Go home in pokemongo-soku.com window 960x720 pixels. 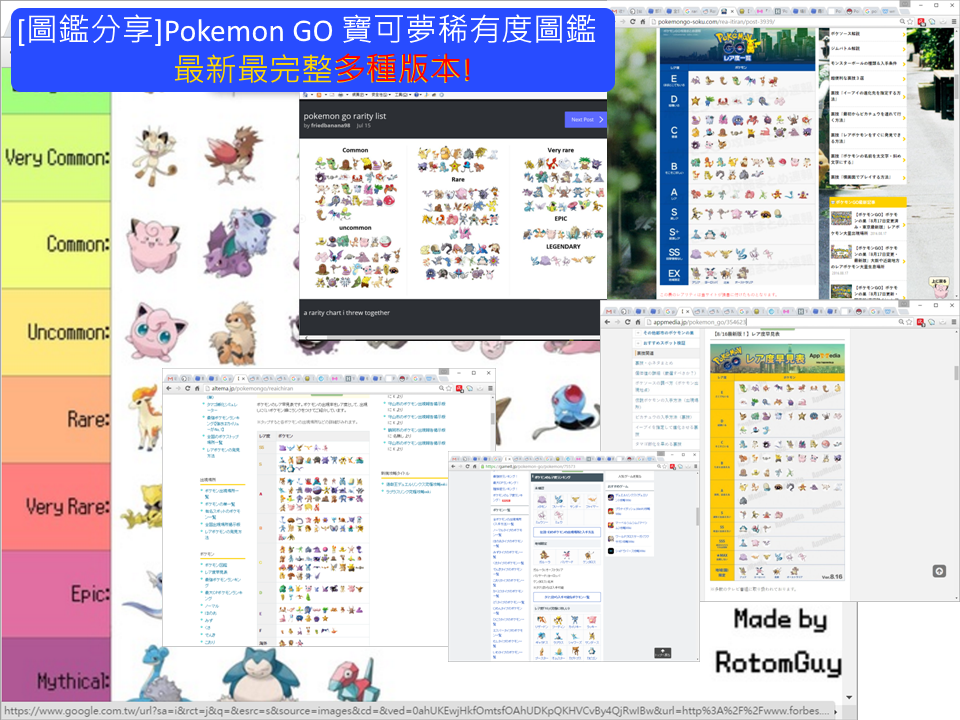coord(643,21)
